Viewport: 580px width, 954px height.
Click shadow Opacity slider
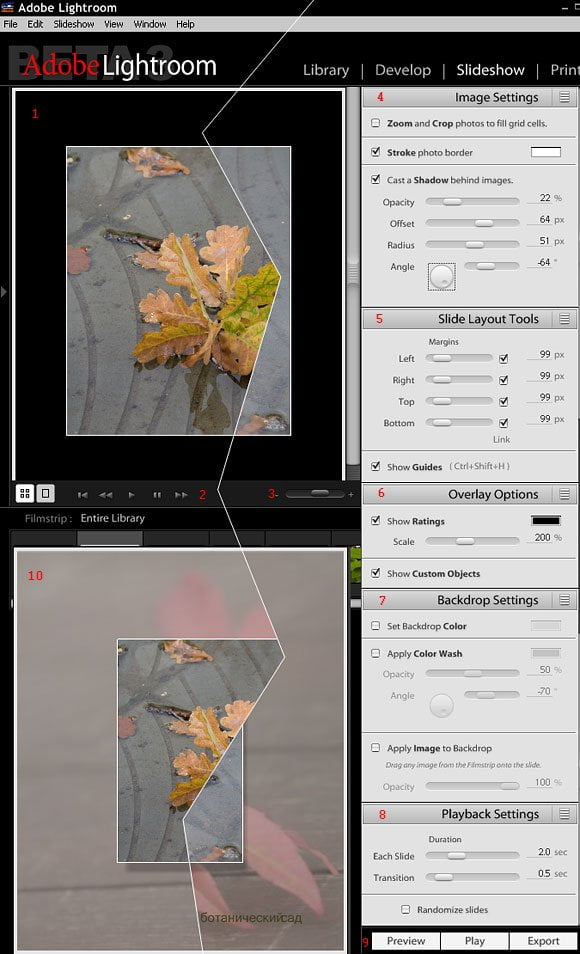coord(472,201)
